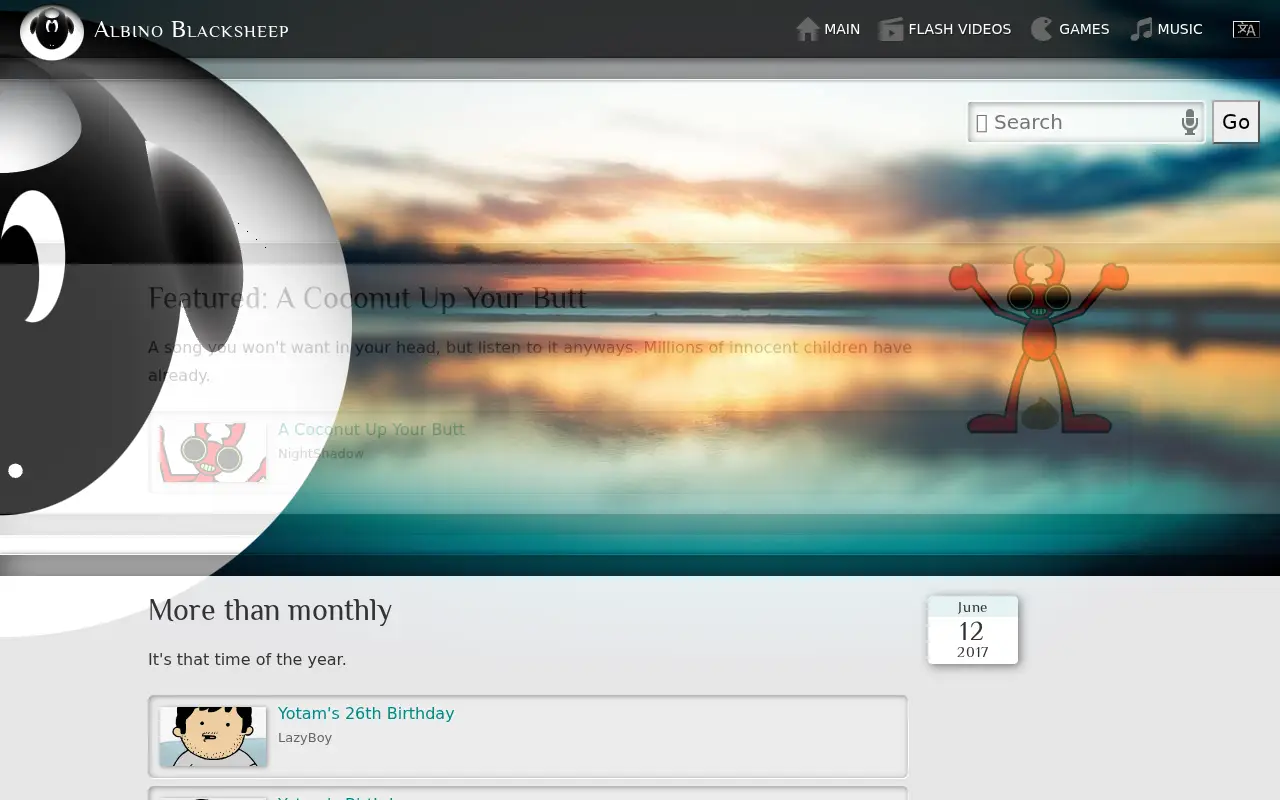1280x800 pixels.
Task: Click the Featured: A Coconut Up Your Butt heading
Action: [367, 298]
